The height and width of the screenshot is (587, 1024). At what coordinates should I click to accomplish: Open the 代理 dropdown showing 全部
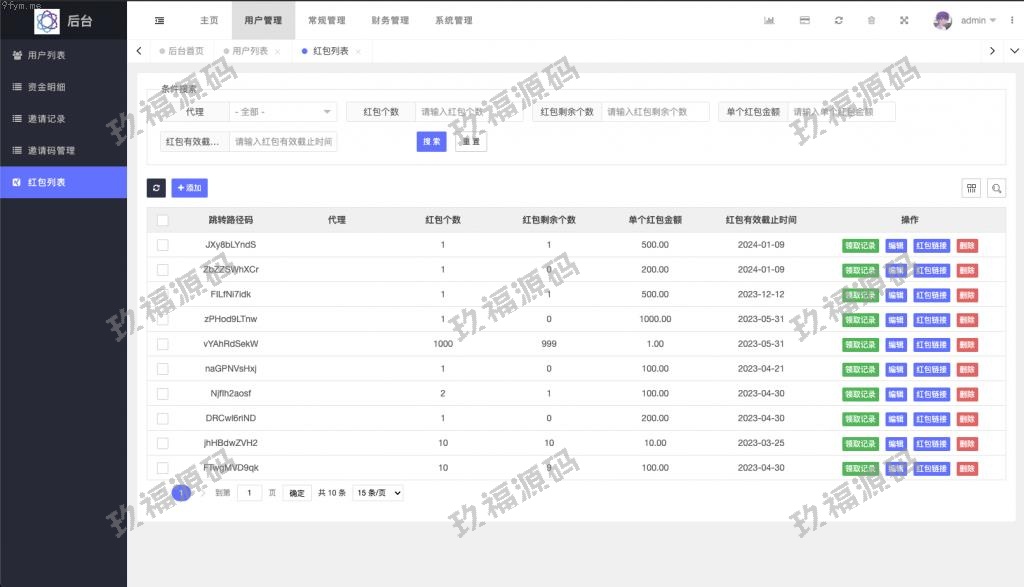pyautogui.click(x=283, y=112)
